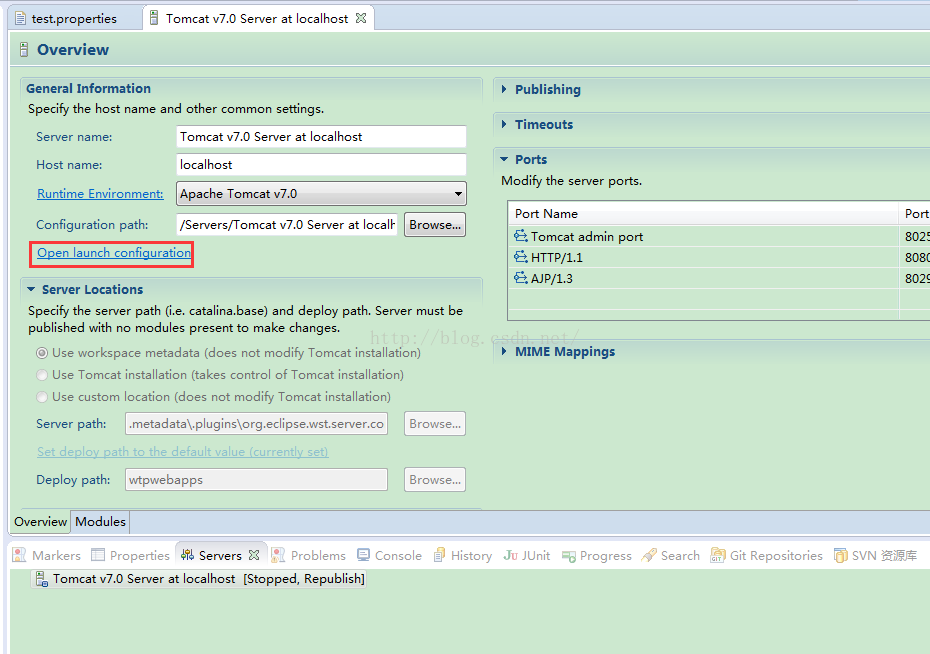
Task: Open the Problems view tab
Action: (309, 555)
